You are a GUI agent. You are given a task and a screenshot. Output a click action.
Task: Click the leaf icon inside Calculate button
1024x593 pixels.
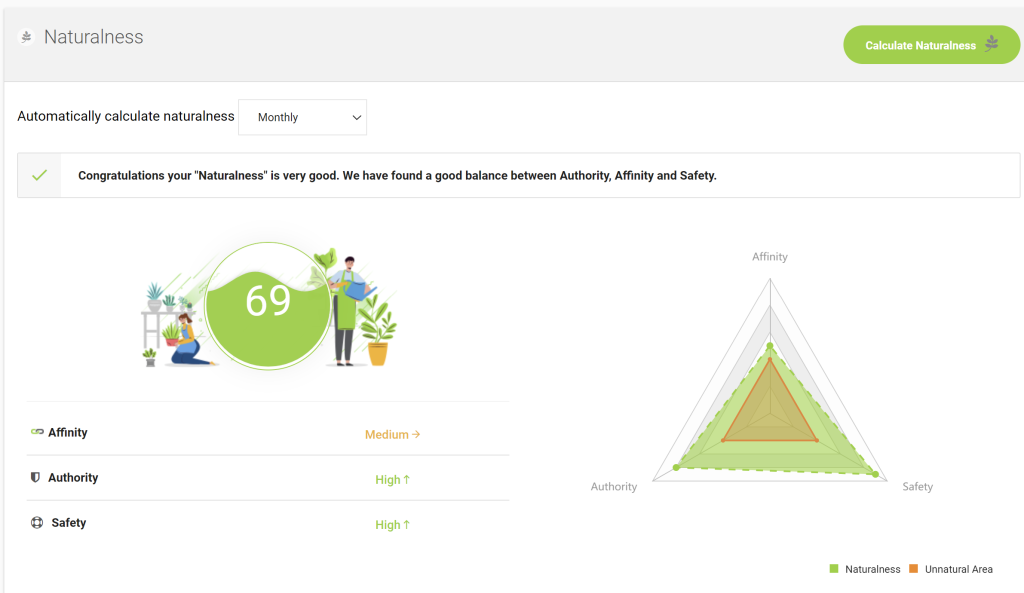(991, 44)
